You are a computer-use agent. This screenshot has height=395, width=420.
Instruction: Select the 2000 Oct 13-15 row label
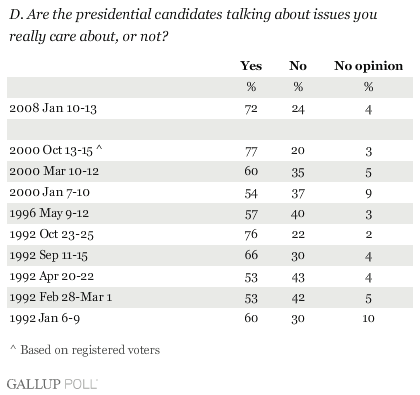pos(56,151)
